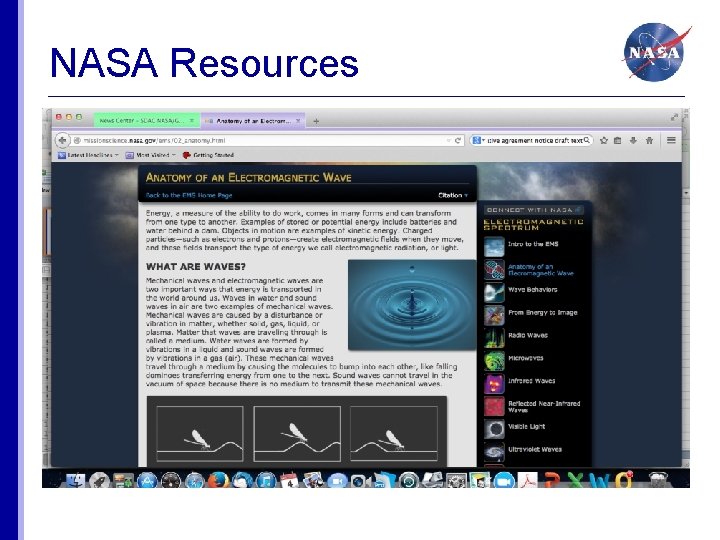The image size is (720, 540).
Task: Open Time Machine icon in dock
Action: (x=409, y=480)
